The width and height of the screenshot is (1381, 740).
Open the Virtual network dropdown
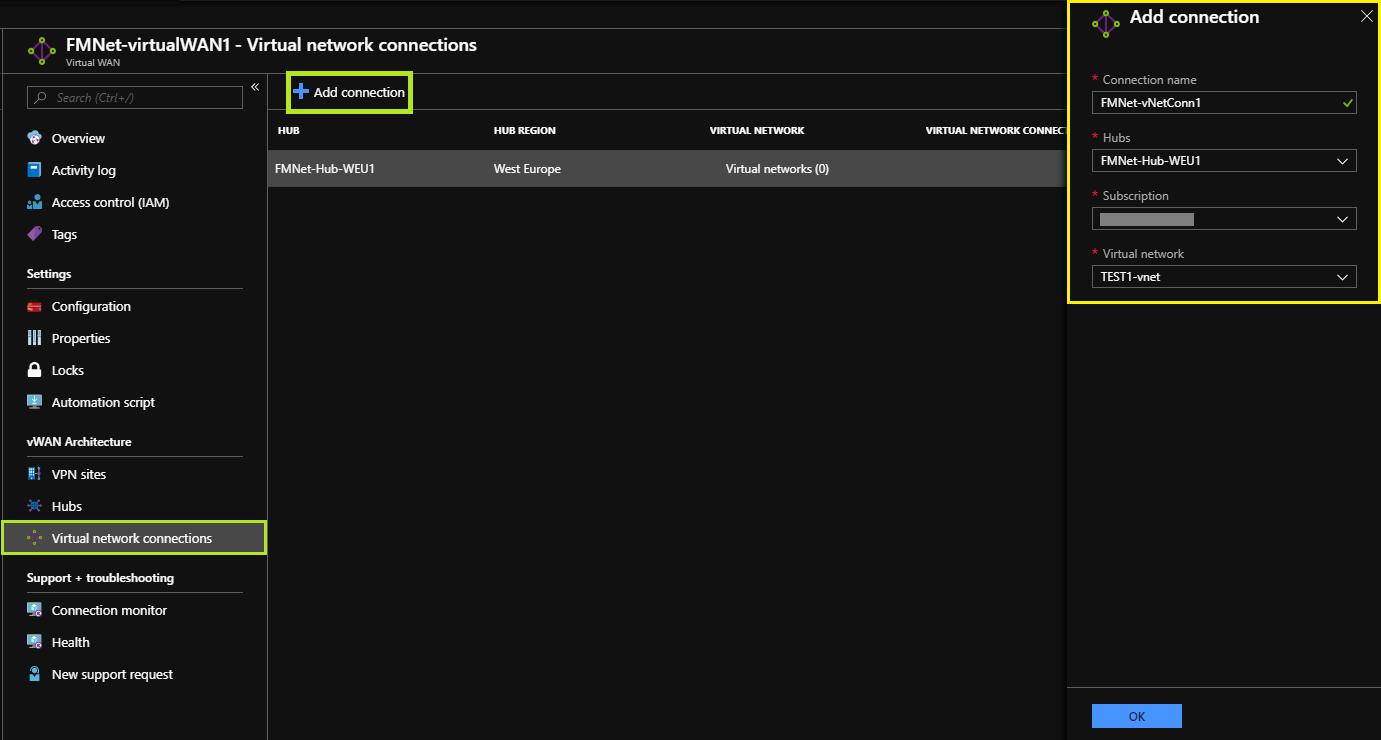click(1224, 276)
